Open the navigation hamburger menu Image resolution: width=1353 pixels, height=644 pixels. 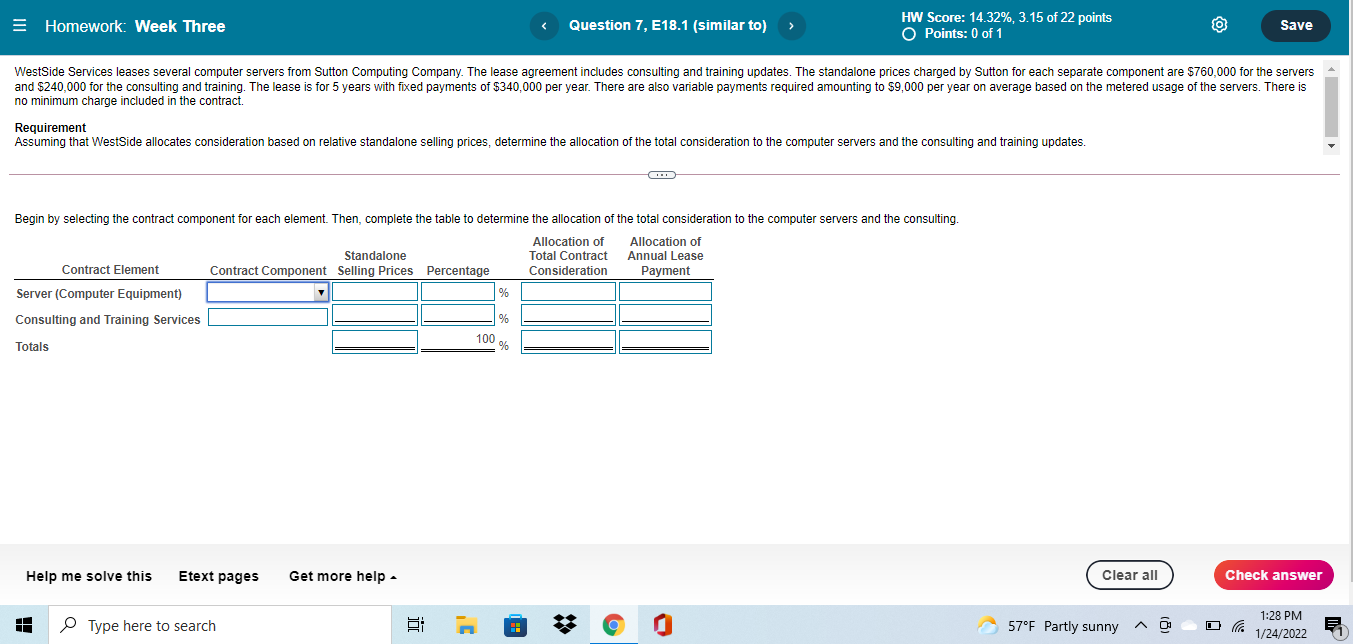[20, 25]
